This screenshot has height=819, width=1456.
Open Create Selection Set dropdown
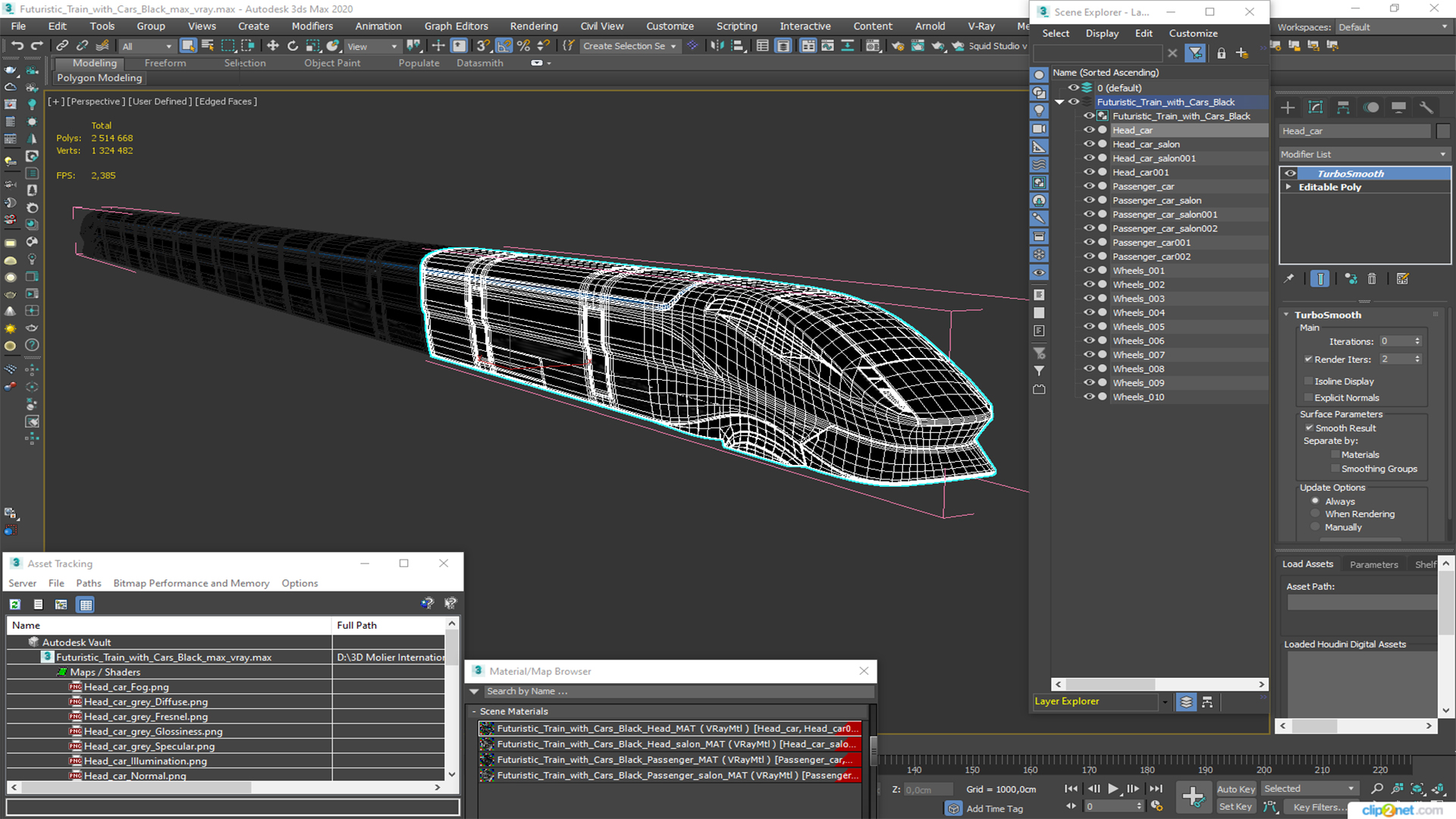(629, 46)
